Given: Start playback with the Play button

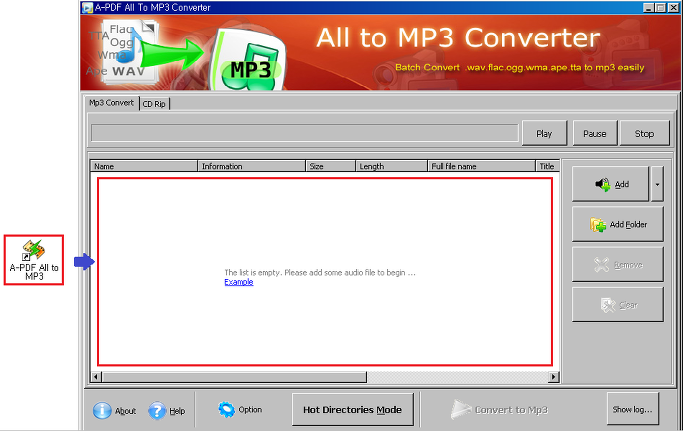Looking at the screenshot, I should click(x=544, y=133).
